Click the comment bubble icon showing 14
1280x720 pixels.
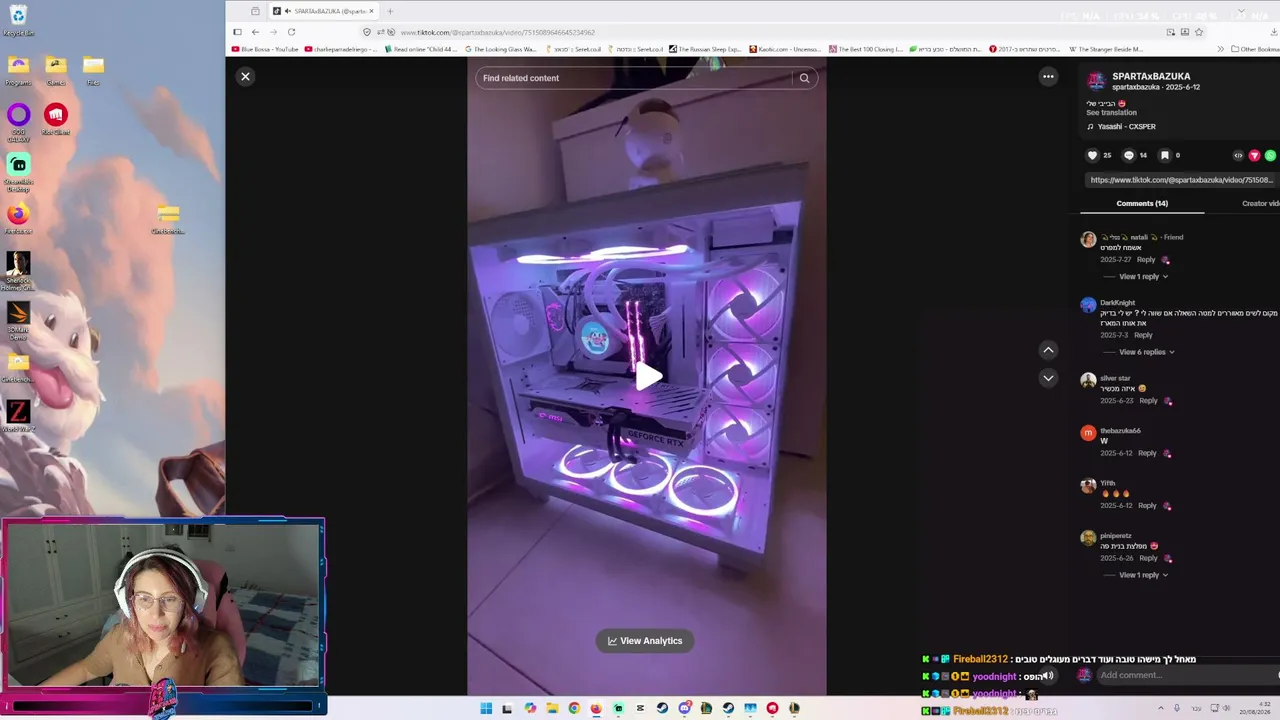pos(1129,155)
